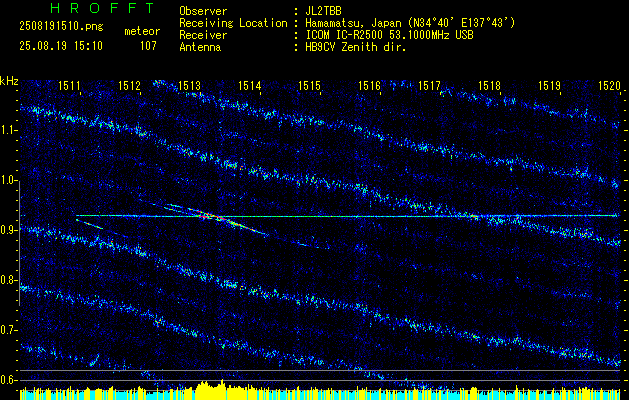Click the Hamamatsu, Japan location text

(x=409, y=23)
